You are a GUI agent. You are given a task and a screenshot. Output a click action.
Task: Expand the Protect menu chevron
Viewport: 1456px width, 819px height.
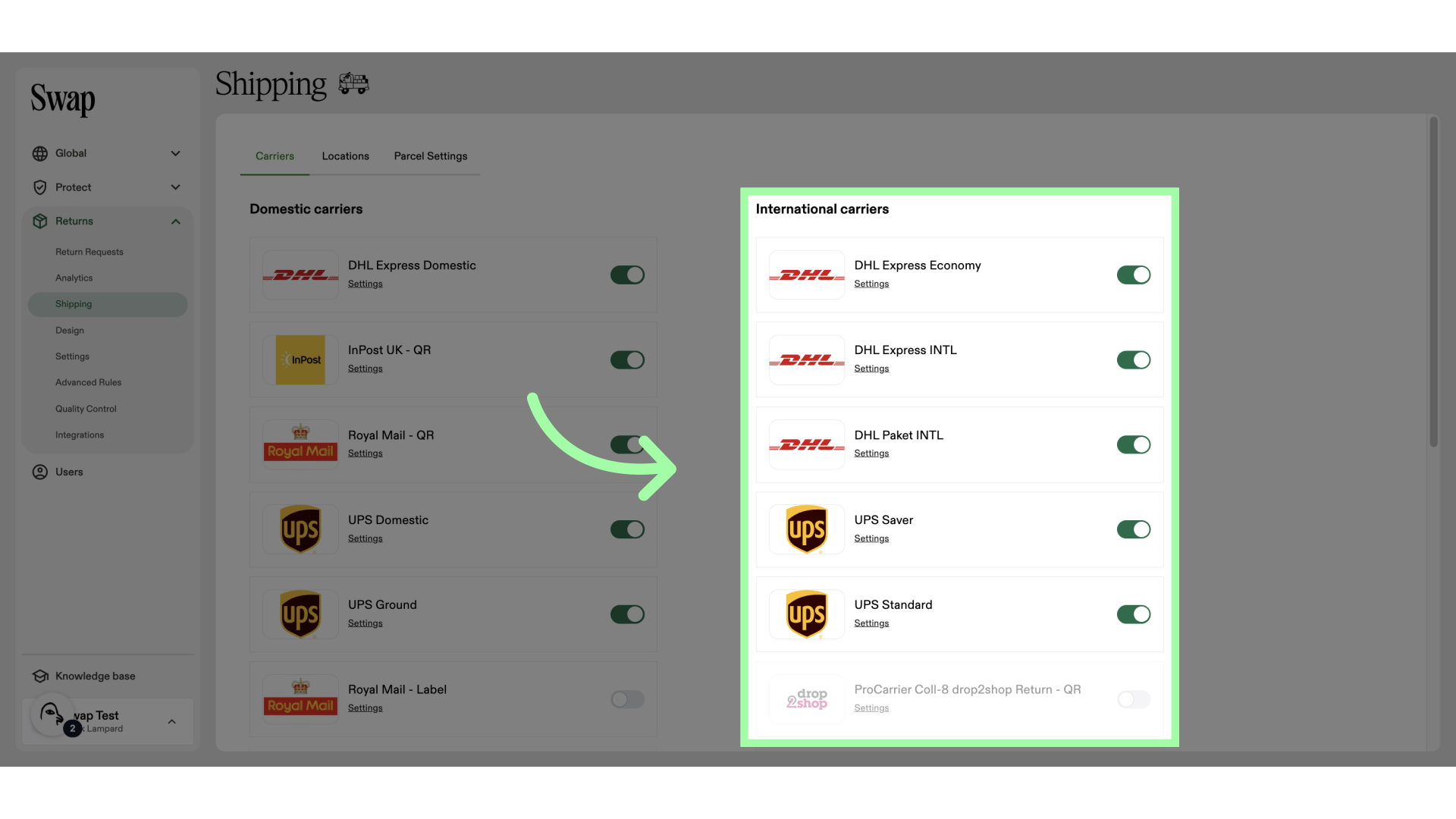176,187
